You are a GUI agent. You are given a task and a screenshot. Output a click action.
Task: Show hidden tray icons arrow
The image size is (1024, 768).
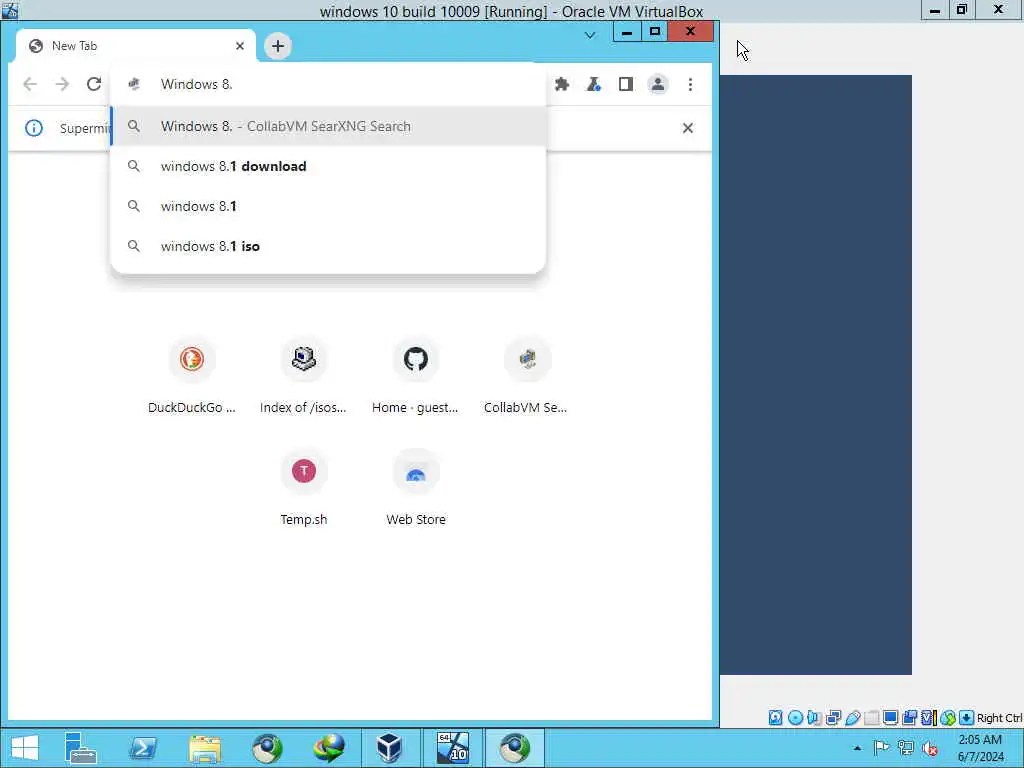click(x=857, y=748)
